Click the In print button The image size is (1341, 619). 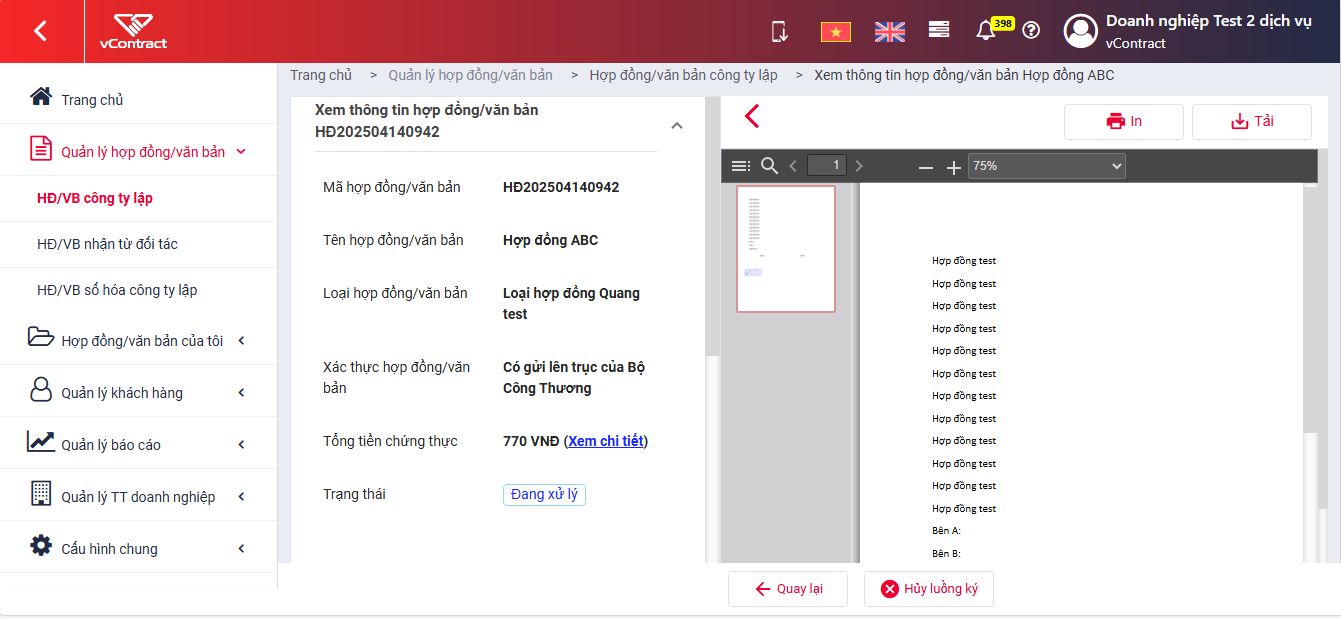tap(1124, 121)
